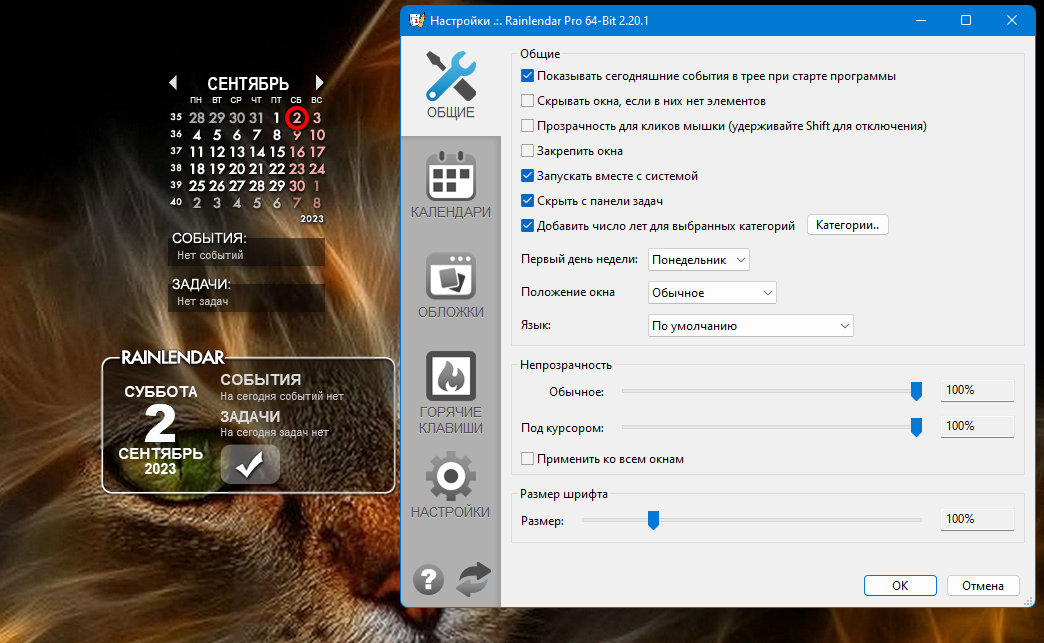This screenshot has width=1044, height=643.
Task: Open the Горячие клавиши hotkeys section
Action: pos(451,393)
